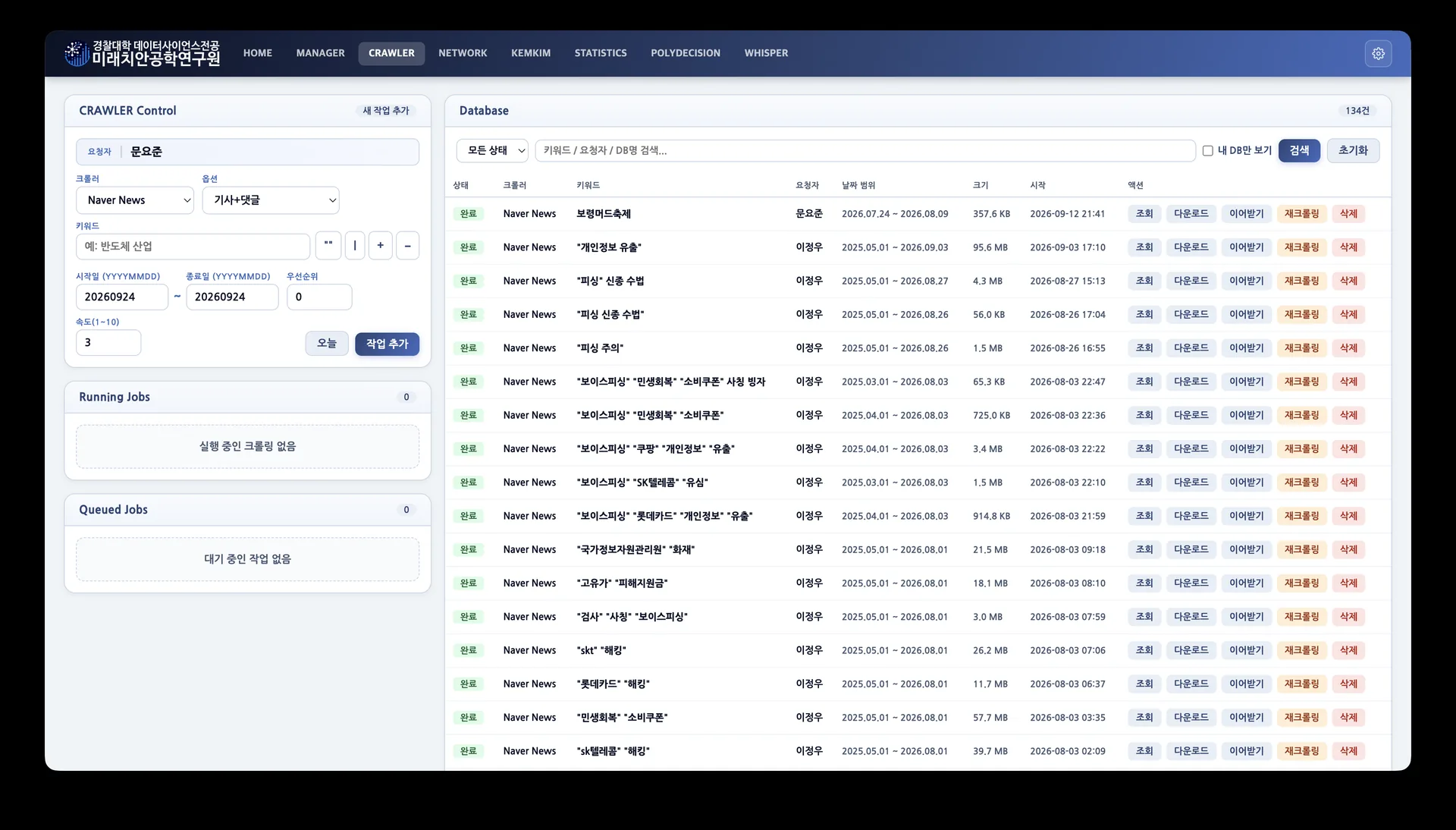This screenshot has width=1456, height=830.
Task: Insert the OR pipe operator
Action: pyautogui.click(x=355, y=245)
